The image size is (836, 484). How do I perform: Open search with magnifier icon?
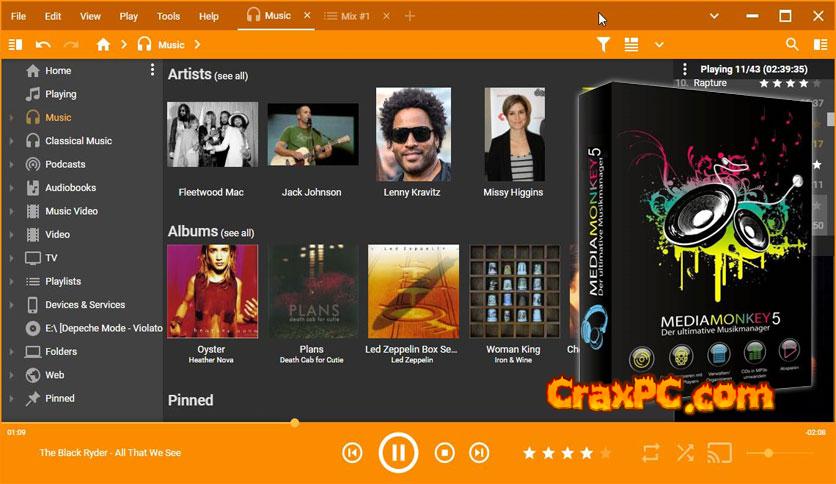[x=792, y=44]
